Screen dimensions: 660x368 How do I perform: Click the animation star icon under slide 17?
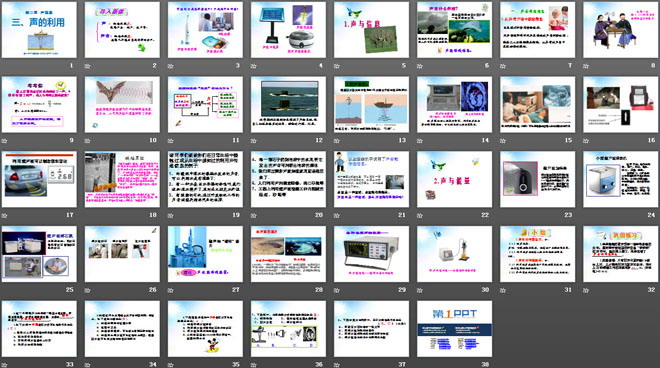click(4, 215)
